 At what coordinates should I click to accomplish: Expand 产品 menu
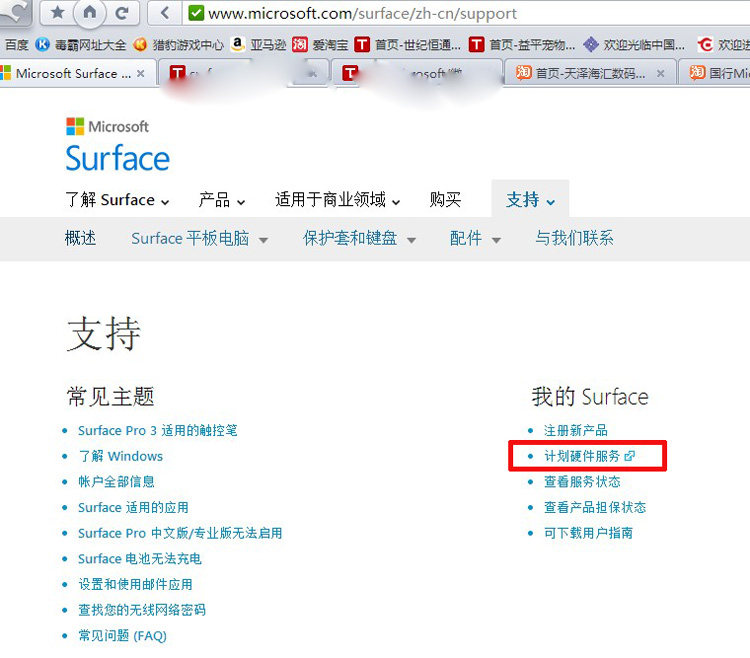coord(222,199)
